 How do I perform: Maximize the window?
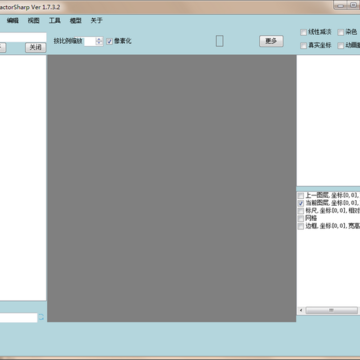(x=353, y=5)
